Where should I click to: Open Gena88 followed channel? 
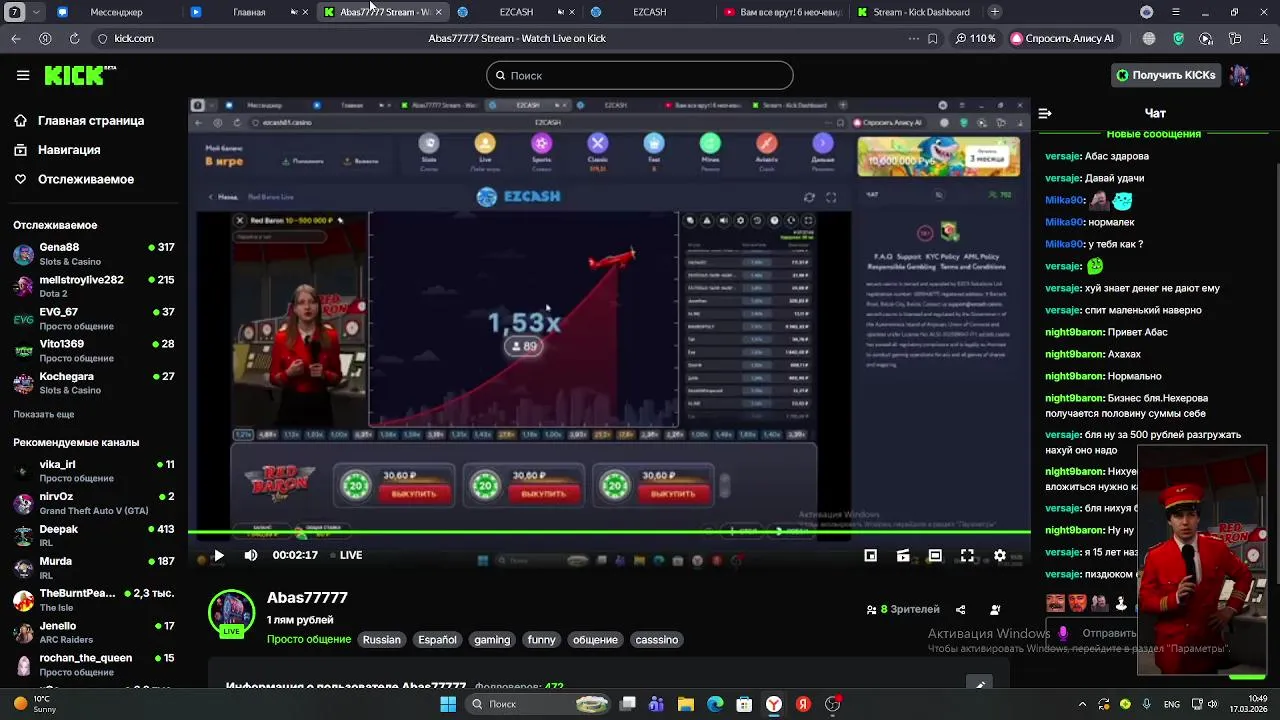tap(93, 254)
